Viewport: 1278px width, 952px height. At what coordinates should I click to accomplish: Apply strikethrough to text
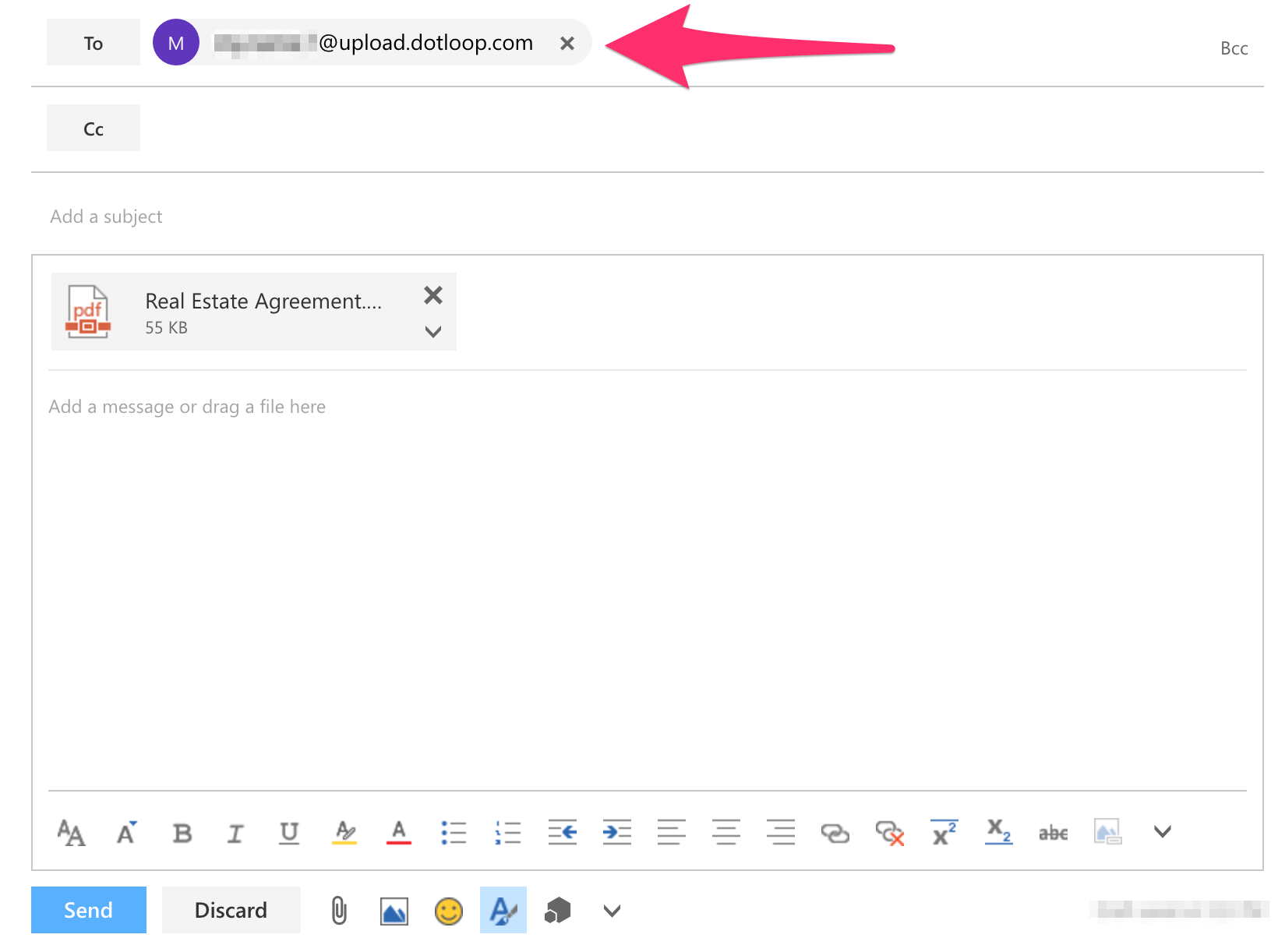[x=1052, y=832]
